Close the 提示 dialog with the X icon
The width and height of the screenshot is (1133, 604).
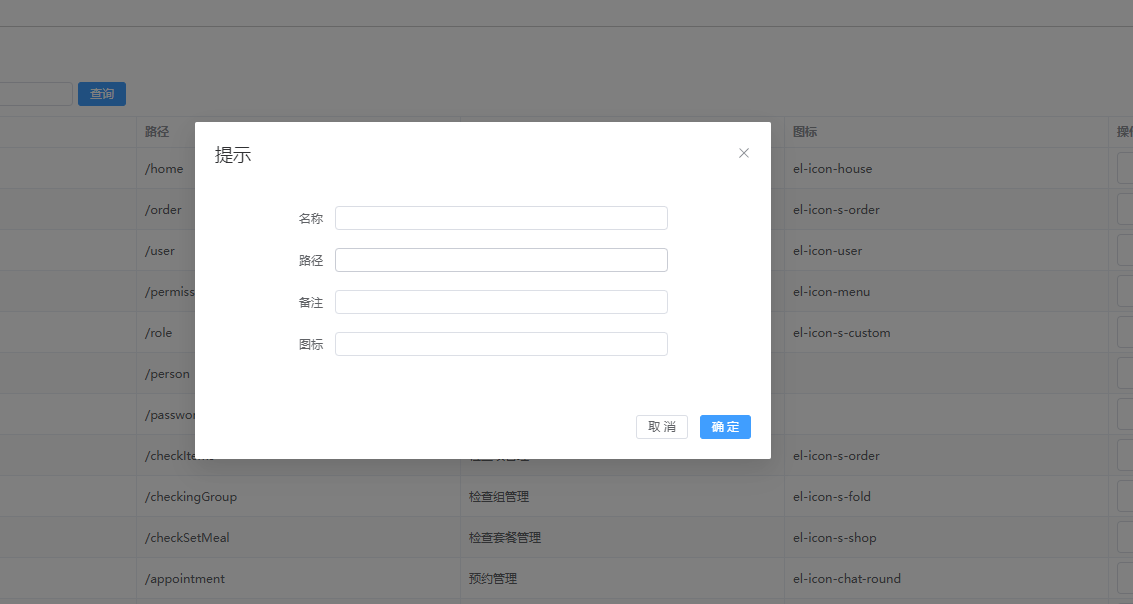pyautogui.click(x=744, y=153)
